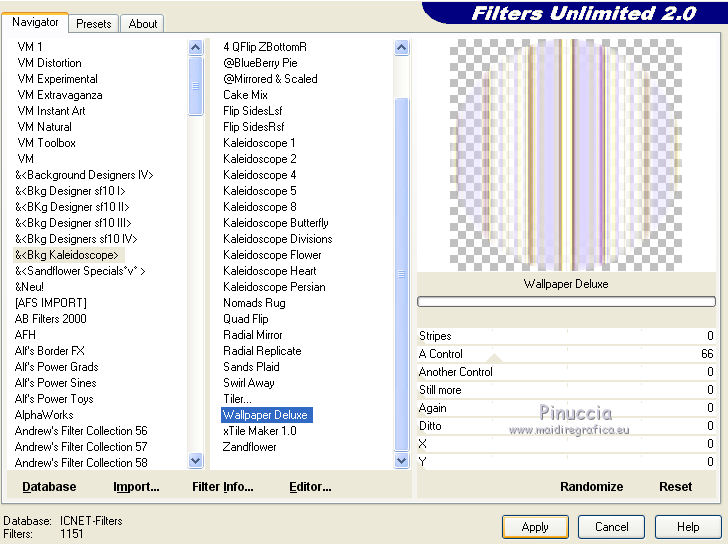Select Wallpaper Deluxe filter

(266, 415)
